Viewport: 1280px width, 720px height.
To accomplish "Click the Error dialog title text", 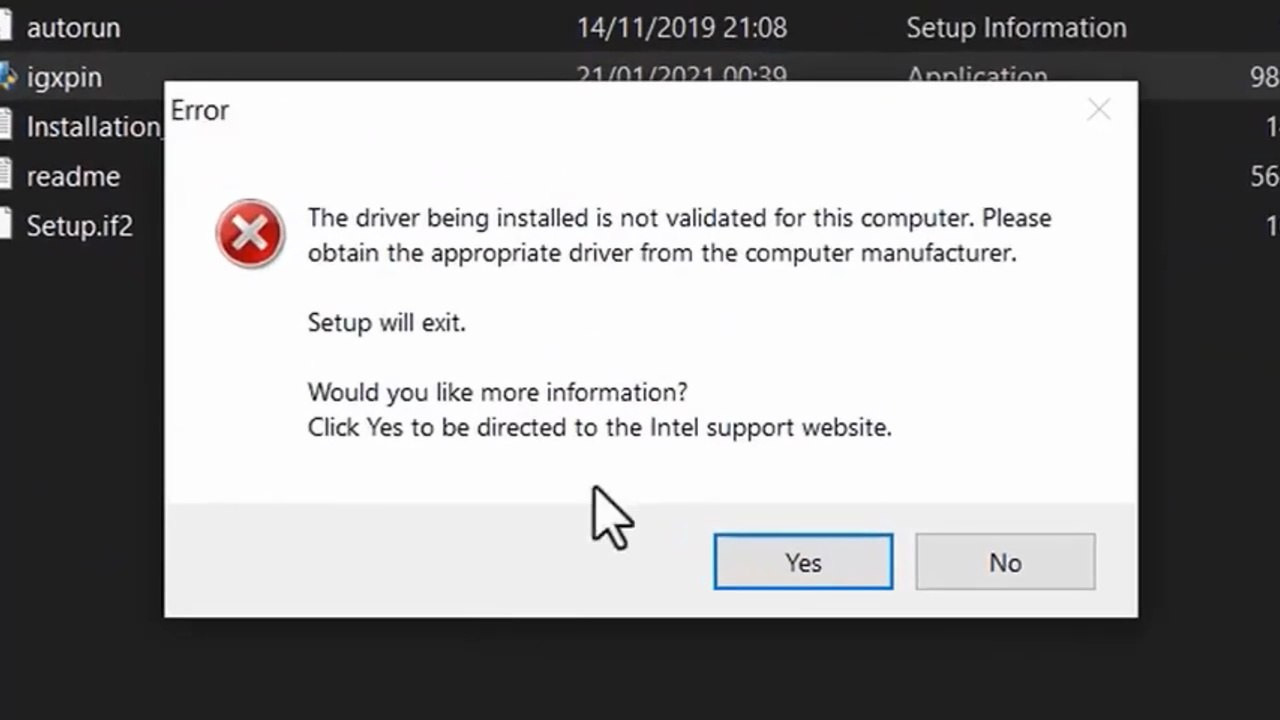I will pos(200,110).
